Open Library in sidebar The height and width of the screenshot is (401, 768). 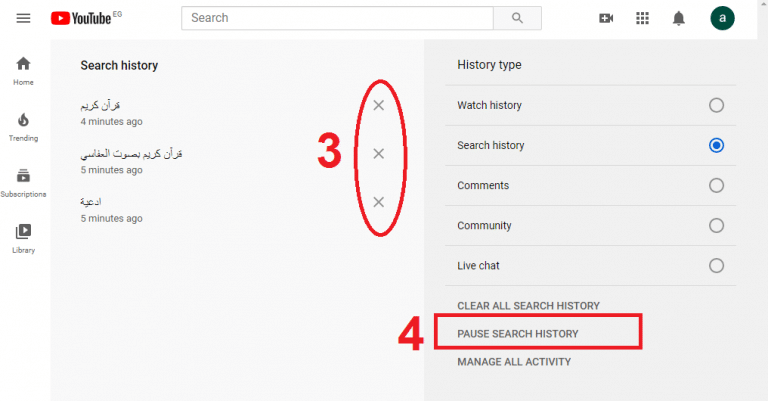coord(23,239)
